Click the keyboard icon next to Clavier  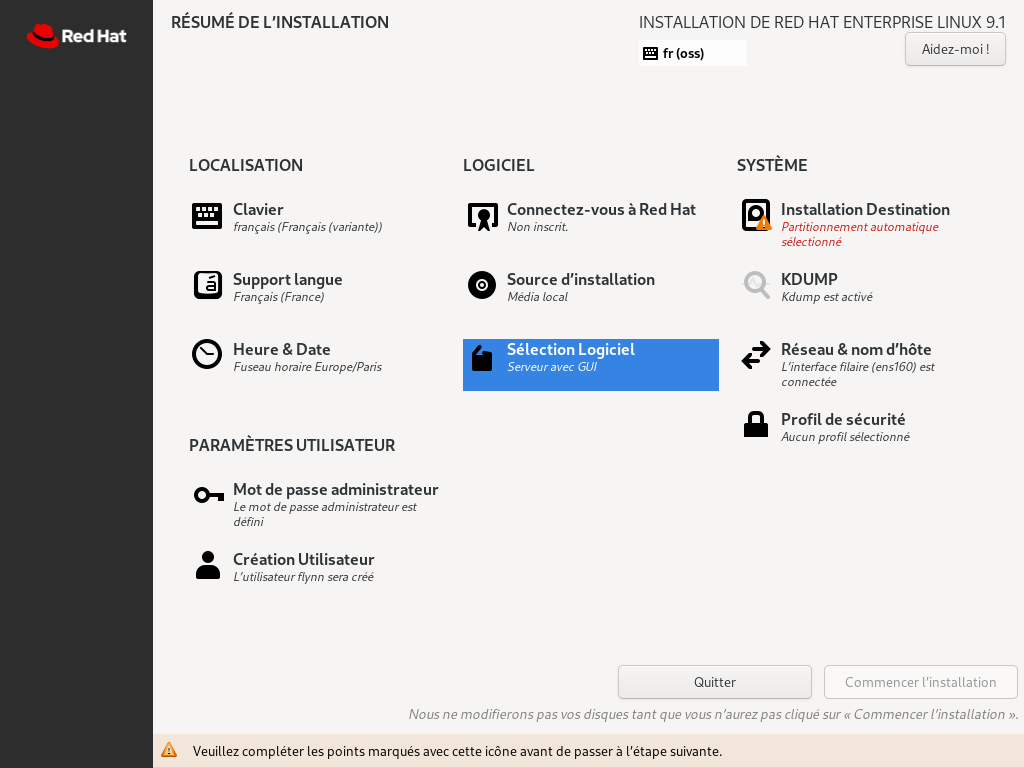207,216
